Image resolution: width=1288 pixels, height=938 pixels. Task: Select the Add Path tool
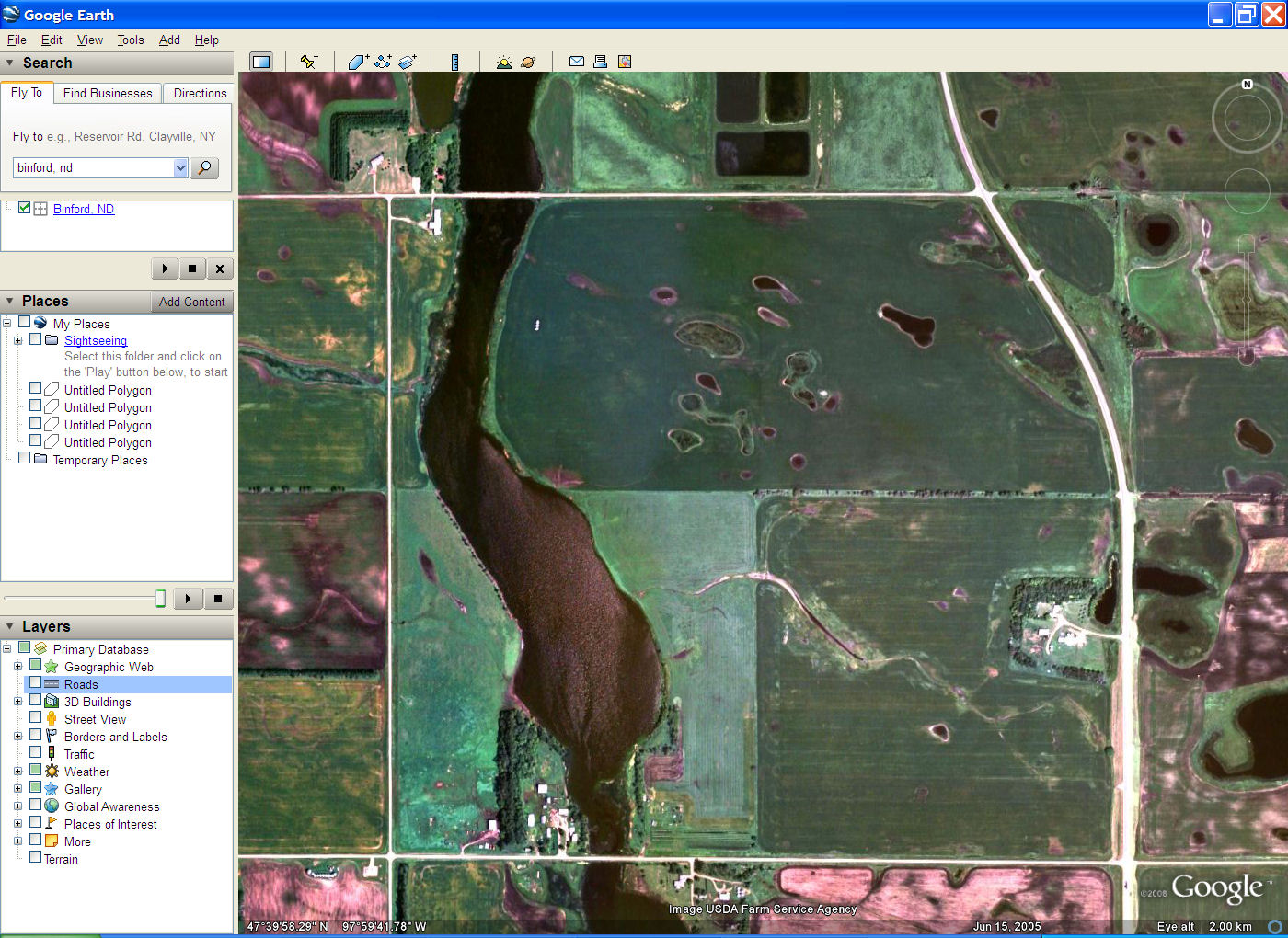383,62
